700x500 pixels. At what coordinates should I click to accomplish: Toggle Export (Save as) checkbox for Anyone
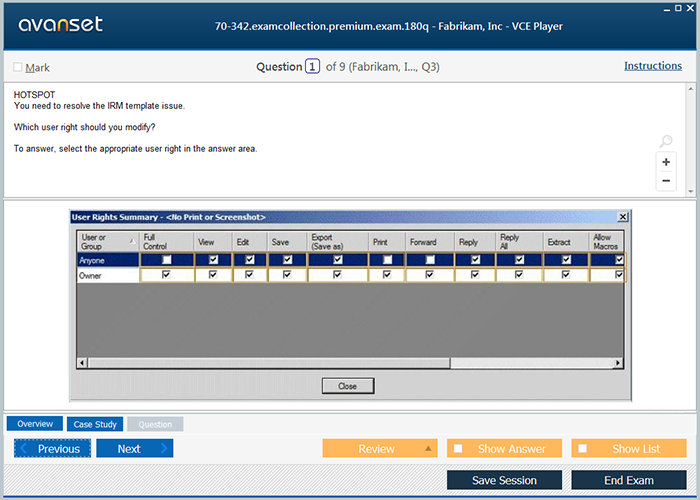click(x=338, y=259)
